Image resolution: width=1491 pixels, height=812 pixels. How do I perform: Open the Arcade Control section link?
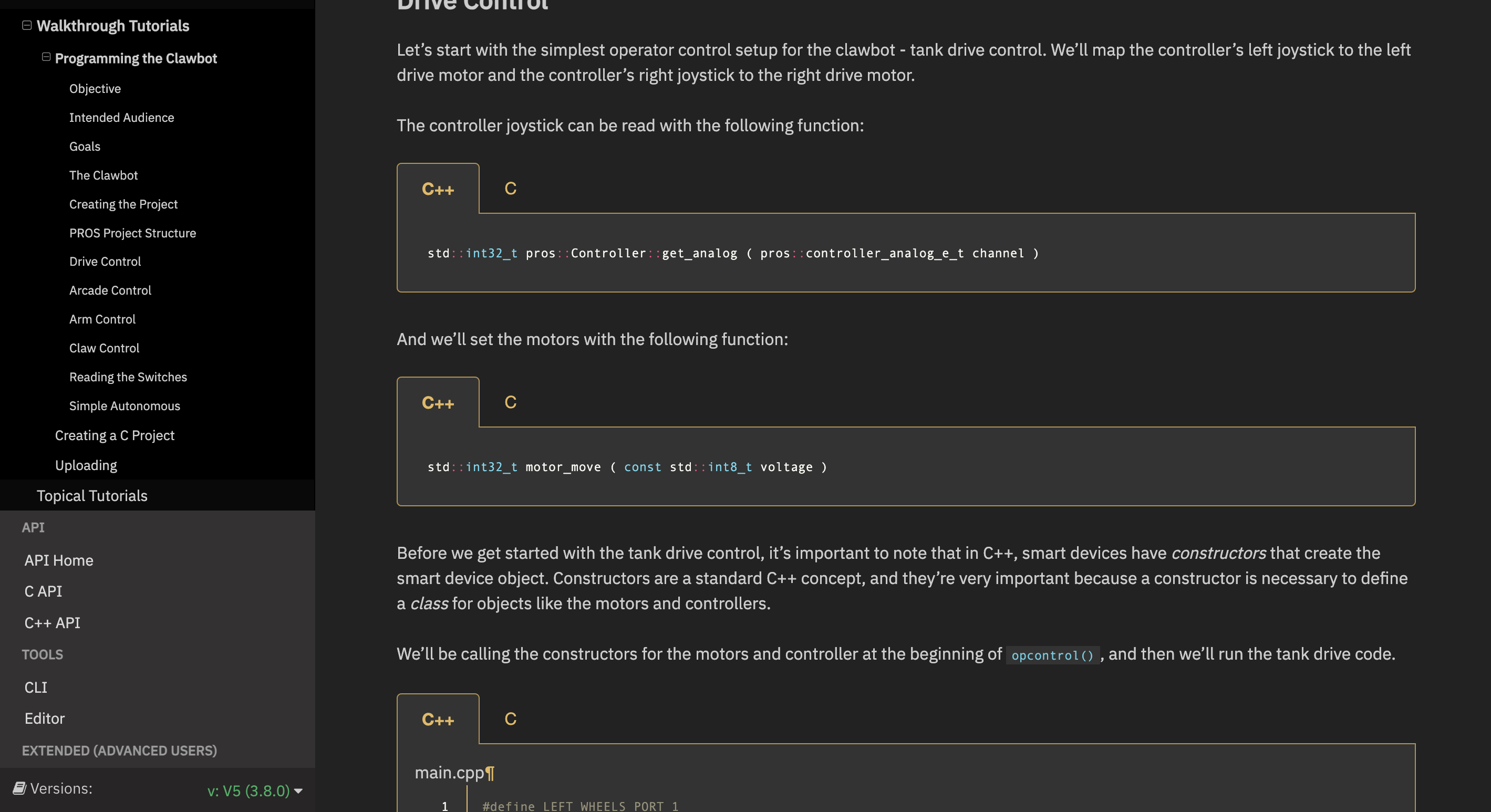pos(110,290)
